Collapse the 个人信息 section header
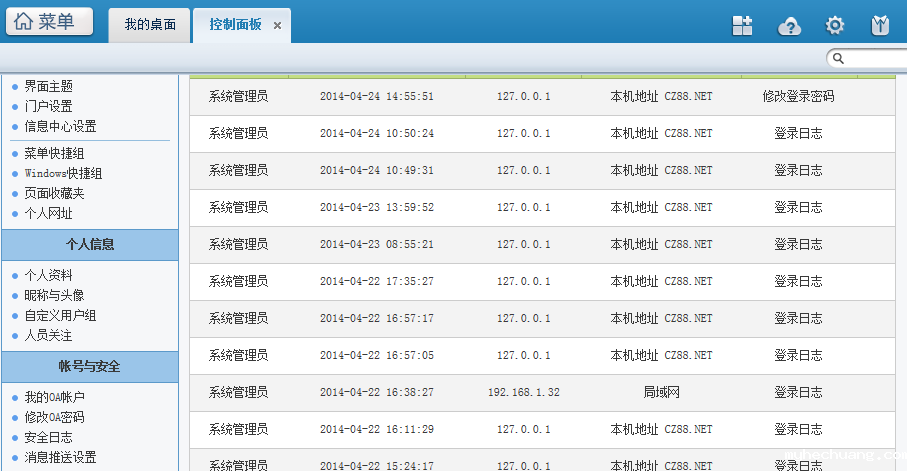907x471 pixels. click(x=90, y=244)
